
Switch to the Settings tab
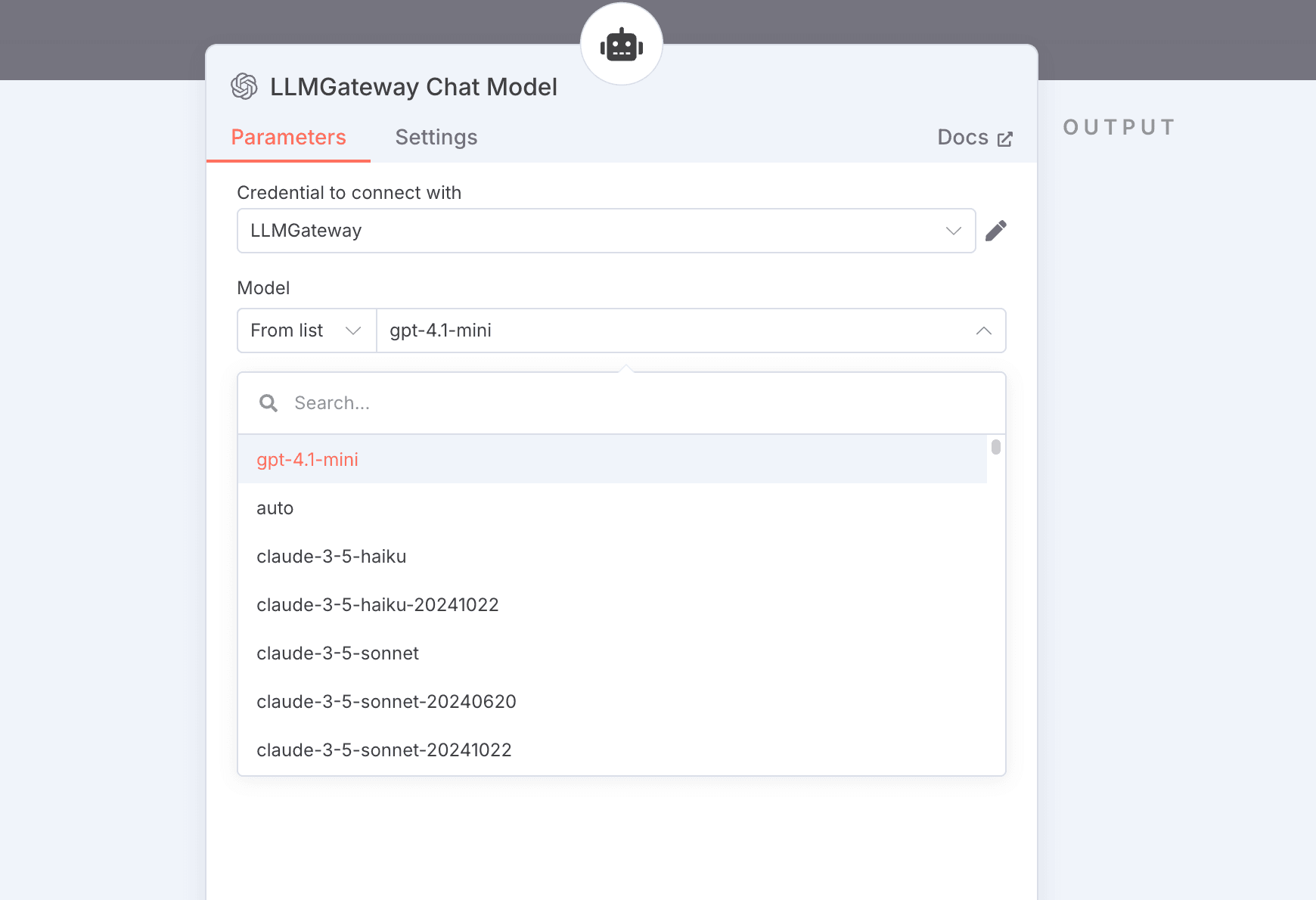tap(436, 138)
